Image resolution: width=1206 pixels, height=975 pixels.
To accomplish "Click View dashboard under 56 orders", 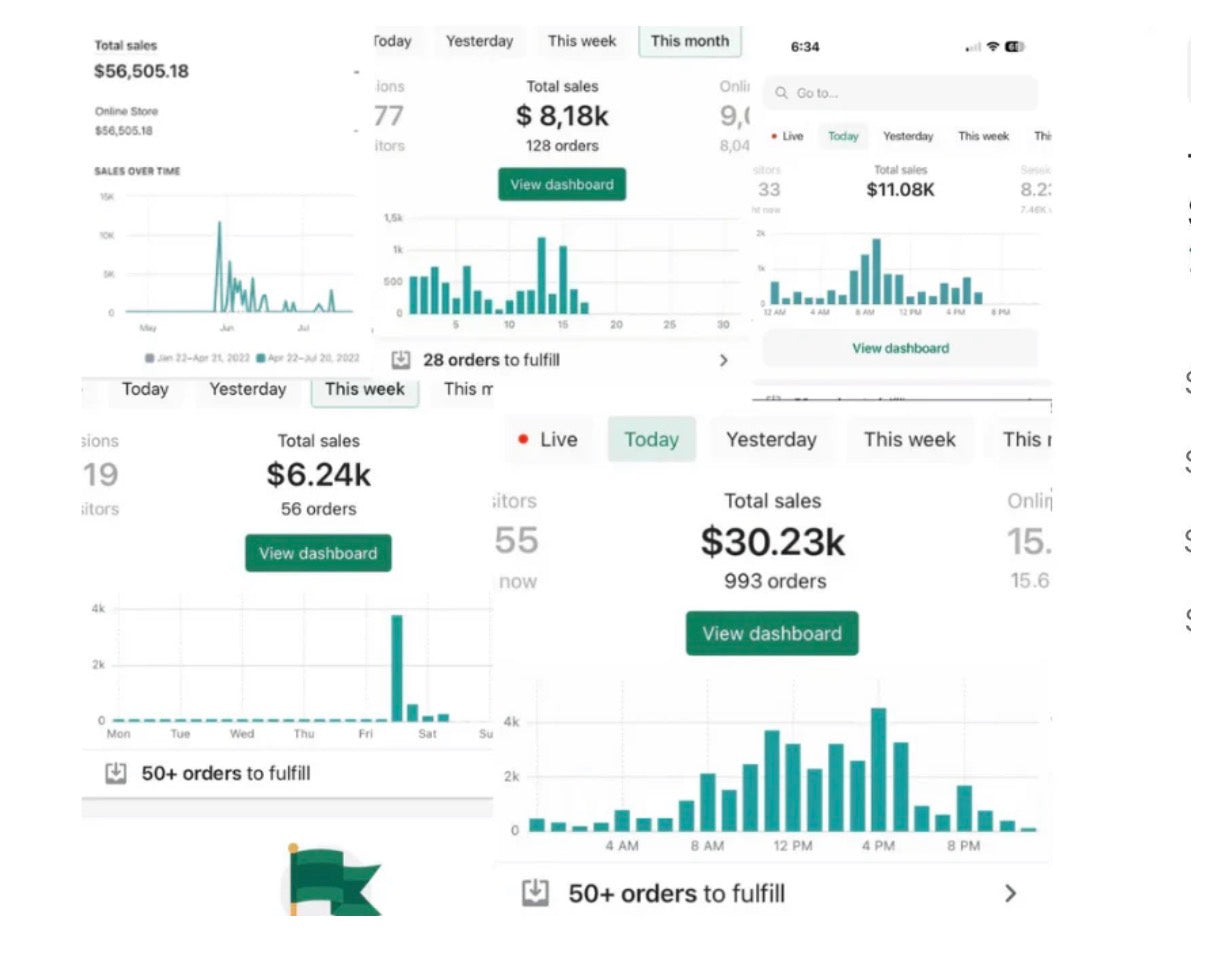I will click(318, 553).
